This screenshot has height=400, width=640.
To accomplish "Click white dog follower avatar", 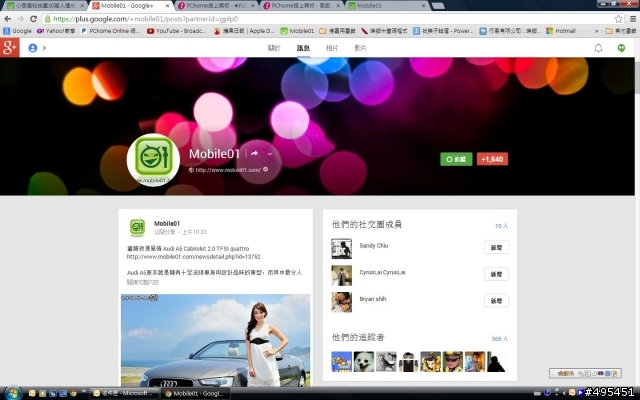I will click(x=364, y=362).
